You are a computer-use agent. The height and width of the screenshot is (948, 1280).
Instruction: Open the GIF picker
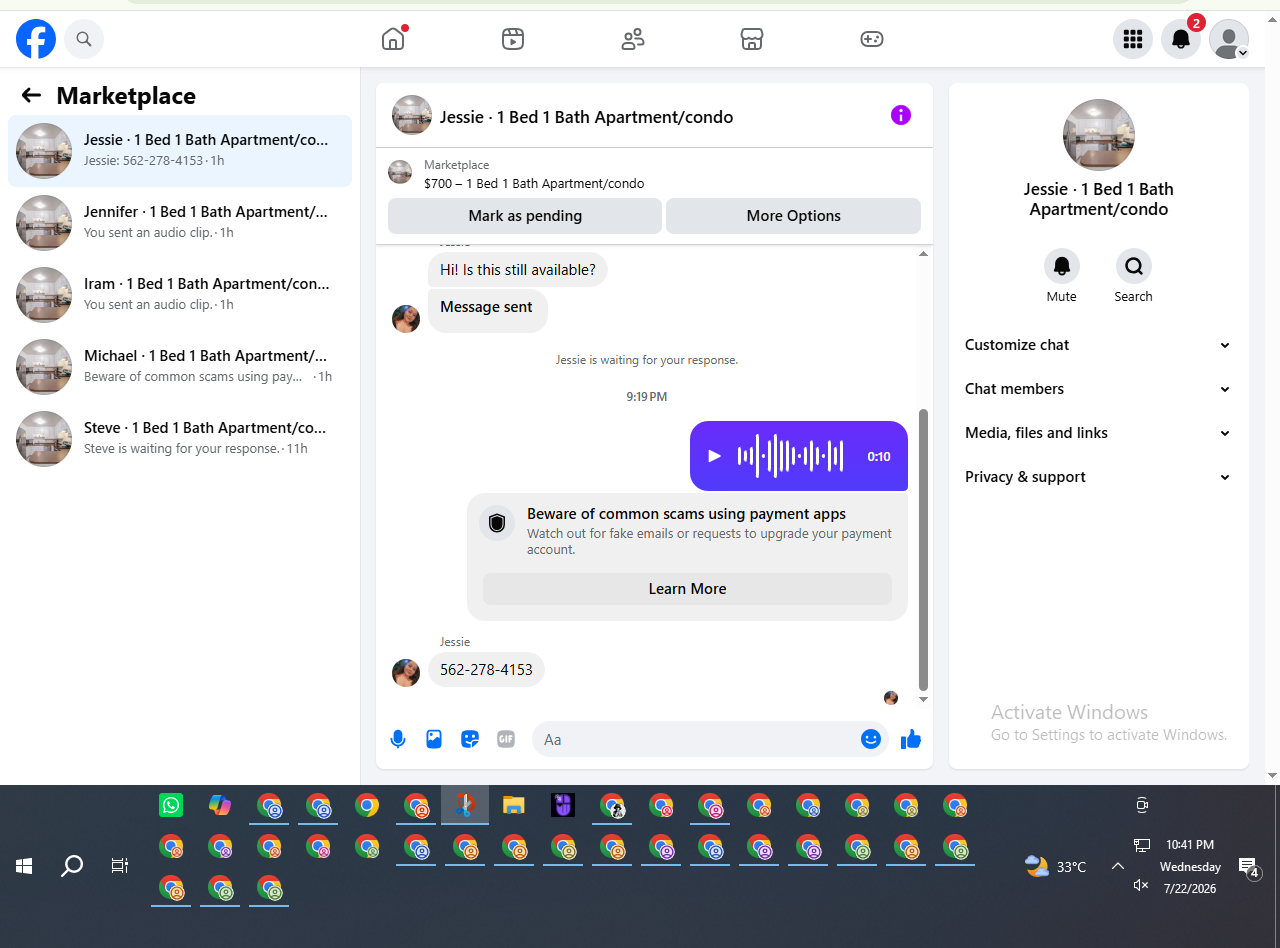pyautogui.click(x=506, y=740)
